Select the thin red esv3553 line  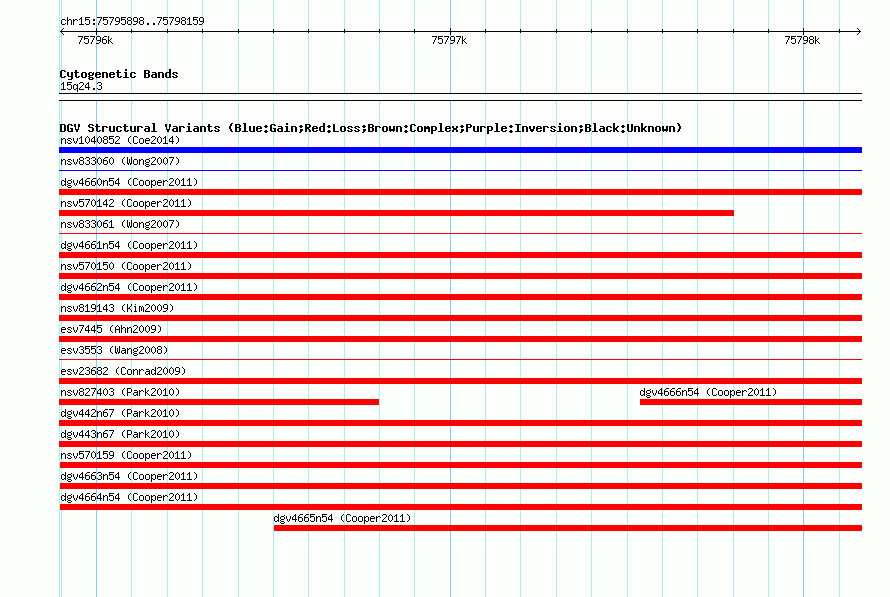tap(460, 359)
